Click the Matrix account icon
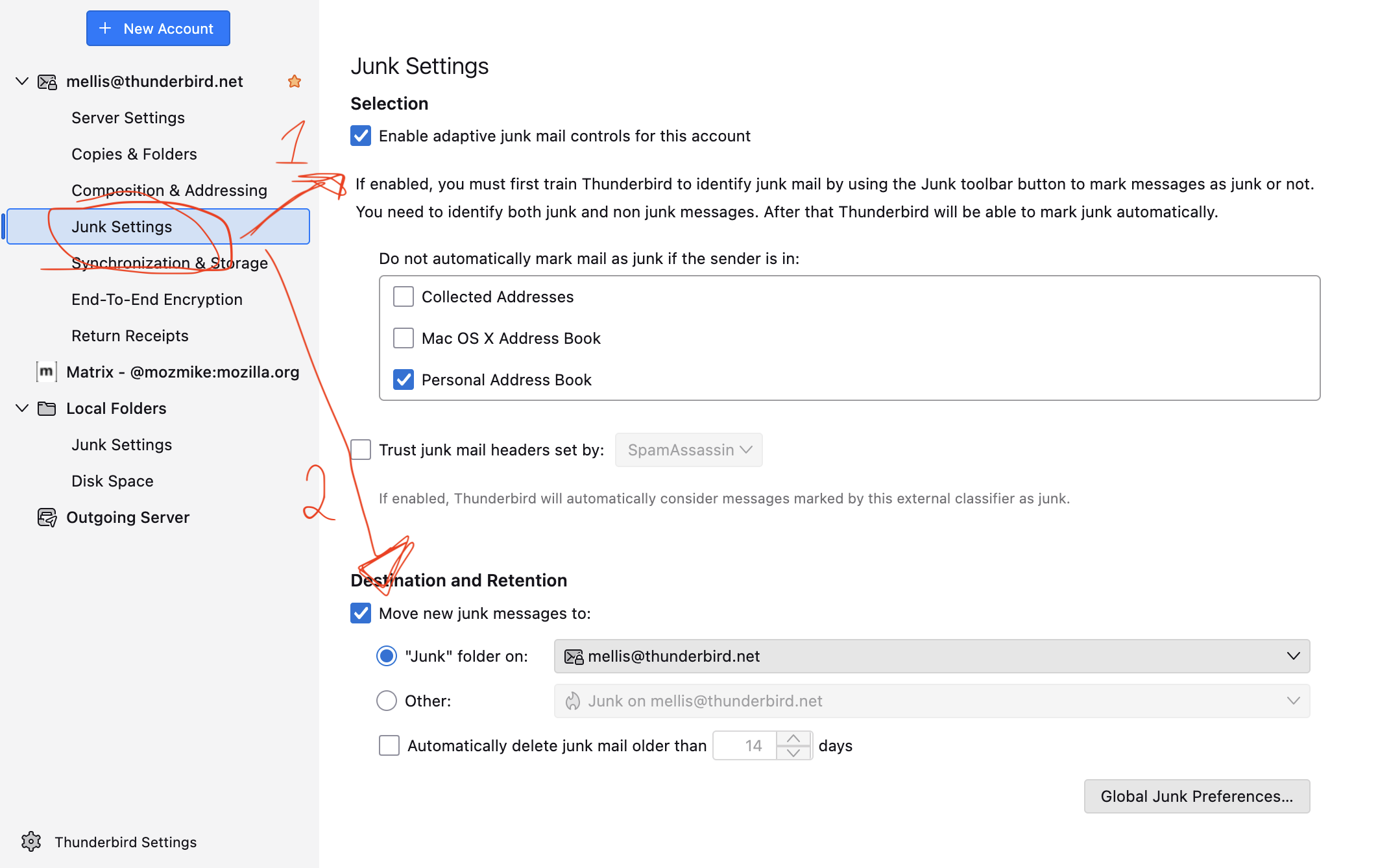Image resolution: width=1378 pixels, height=868 pixels. tap(46, 372)
